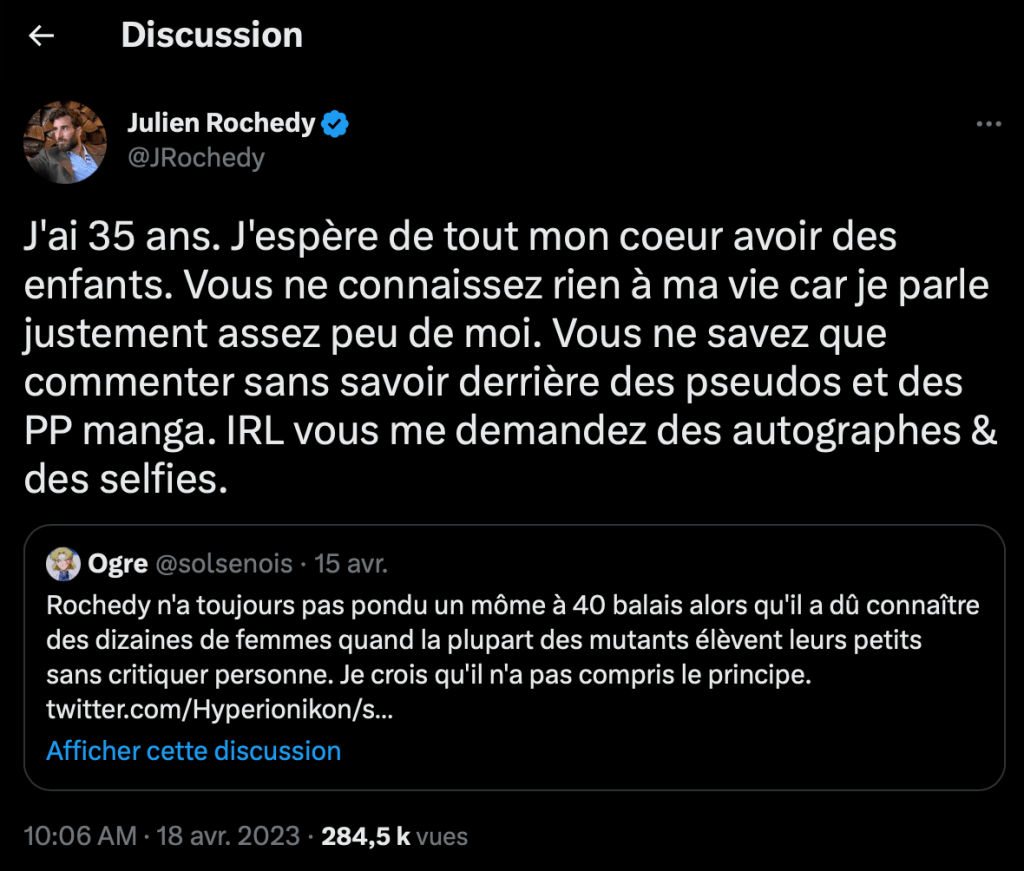
Task: Click Julien Rochedy's profile picture
Action: (65, 141)
